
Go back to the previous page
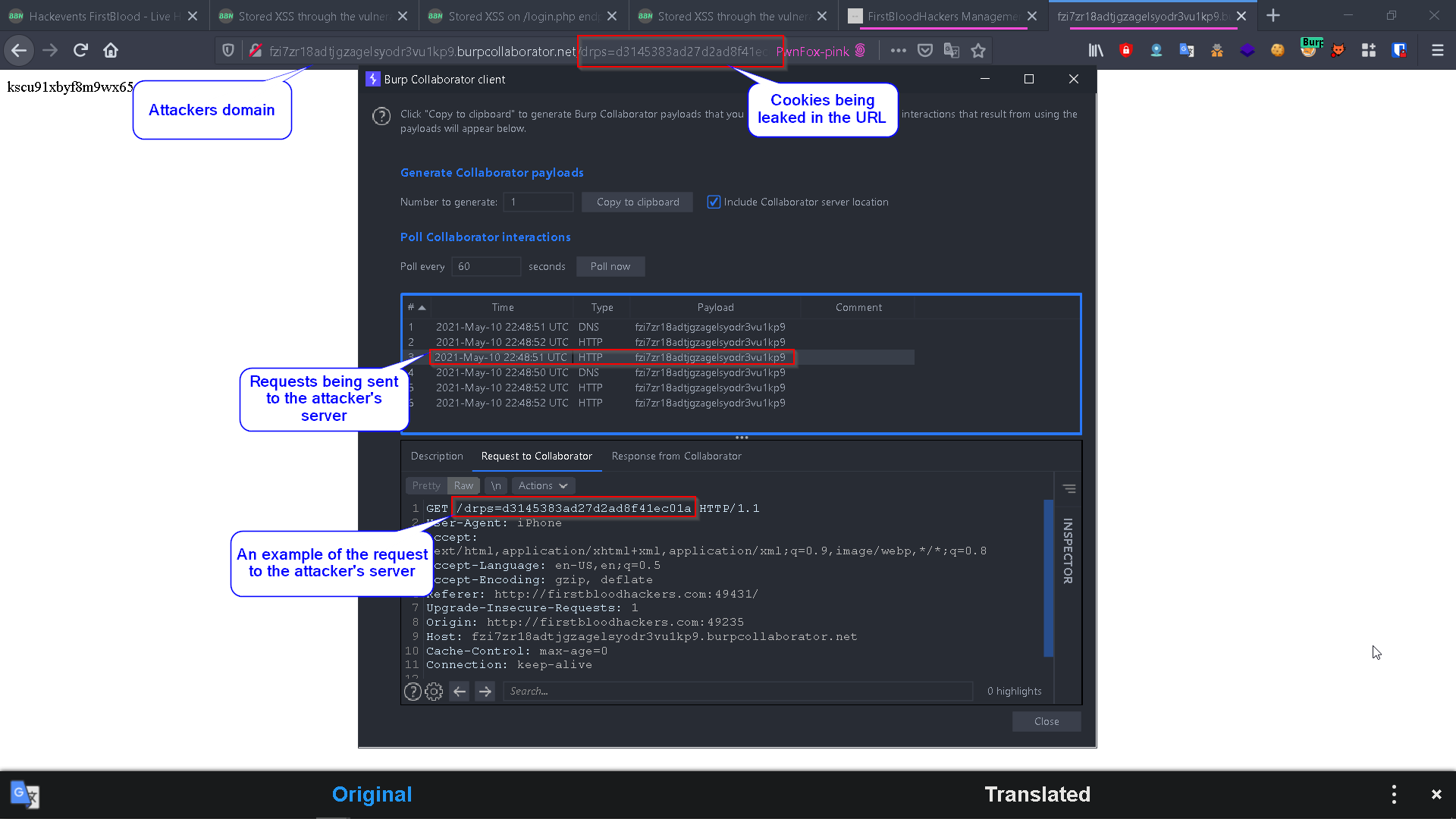pyautogui.click(x=19, y=51)
